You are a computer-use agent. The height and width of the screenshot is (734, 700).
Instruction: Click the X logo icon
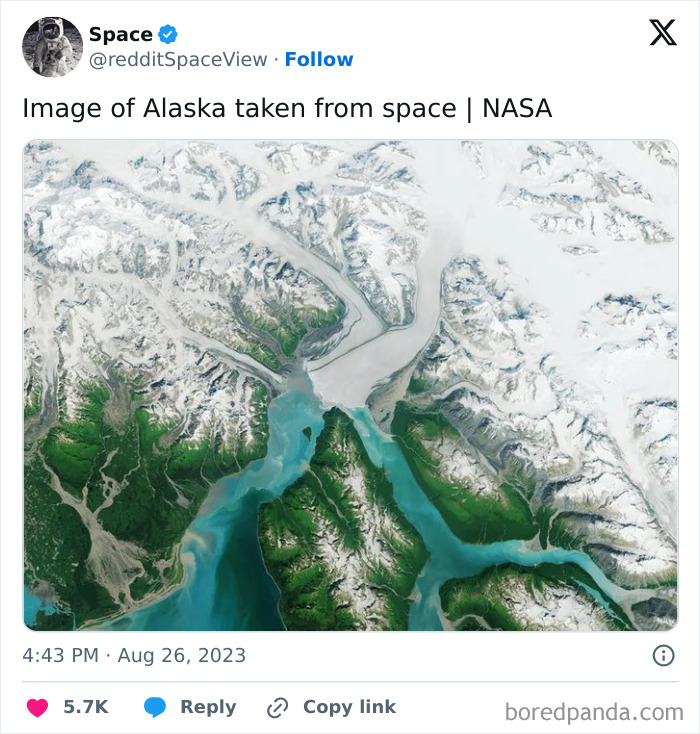tap(662, 33)
